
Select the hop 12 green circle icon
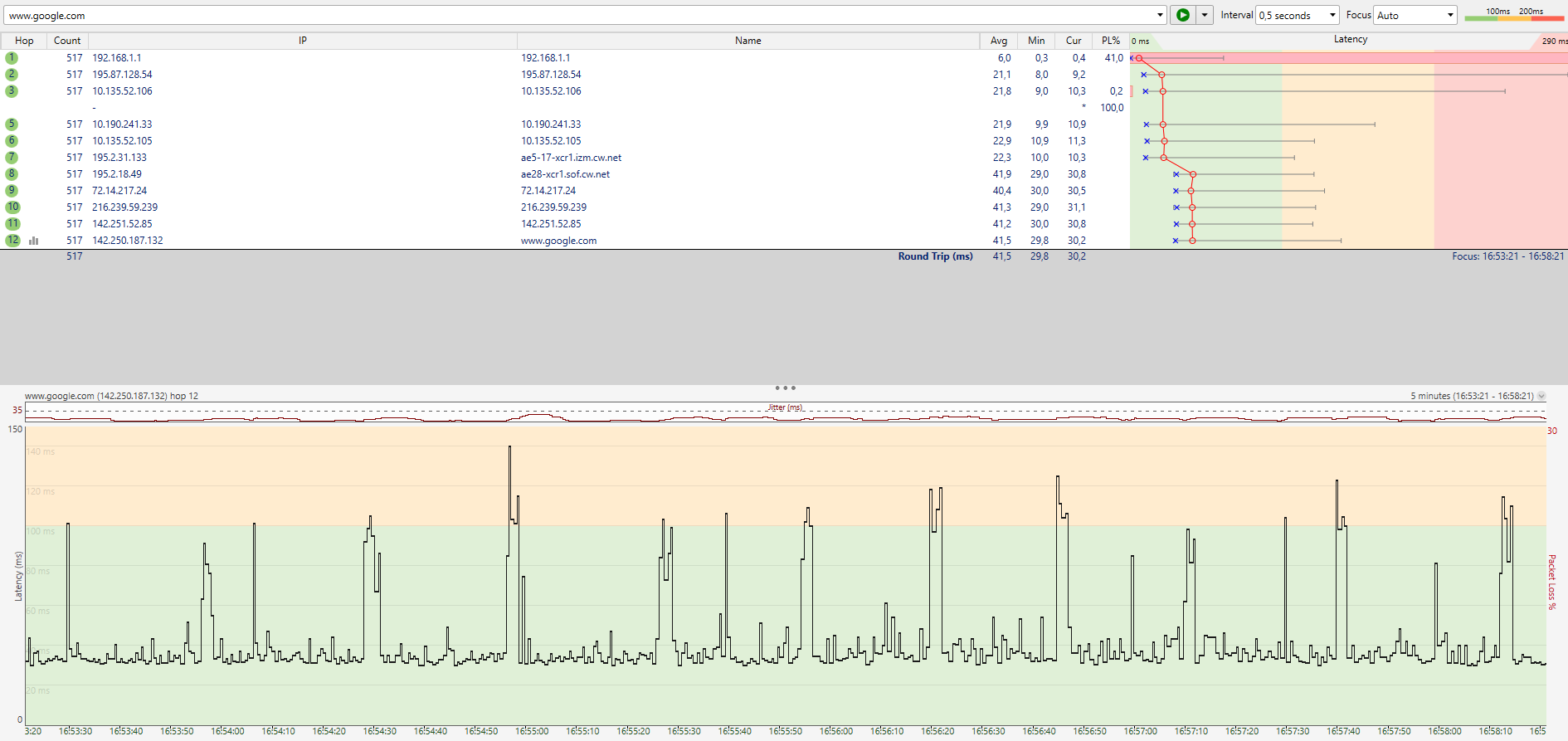point(12,241)
